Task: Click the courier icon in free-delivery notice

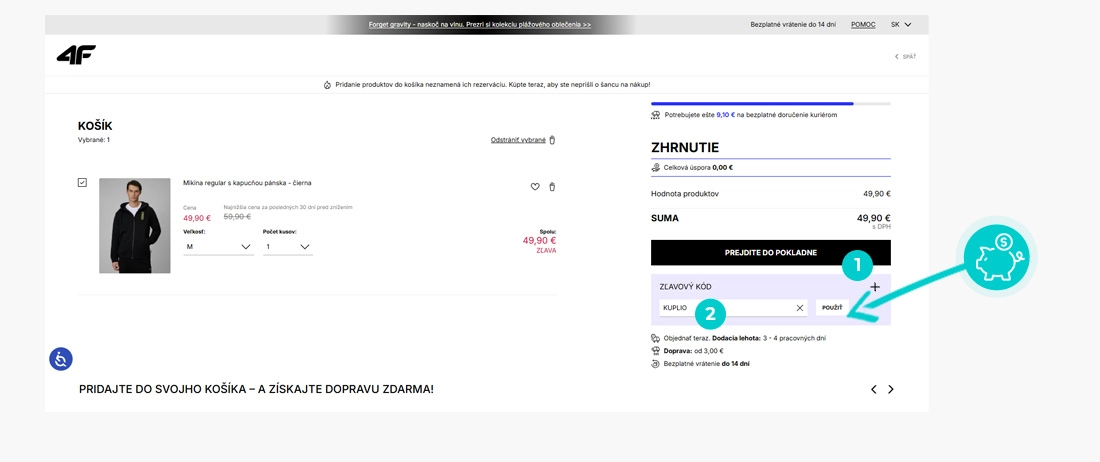Action: click(x=656, y=114)
